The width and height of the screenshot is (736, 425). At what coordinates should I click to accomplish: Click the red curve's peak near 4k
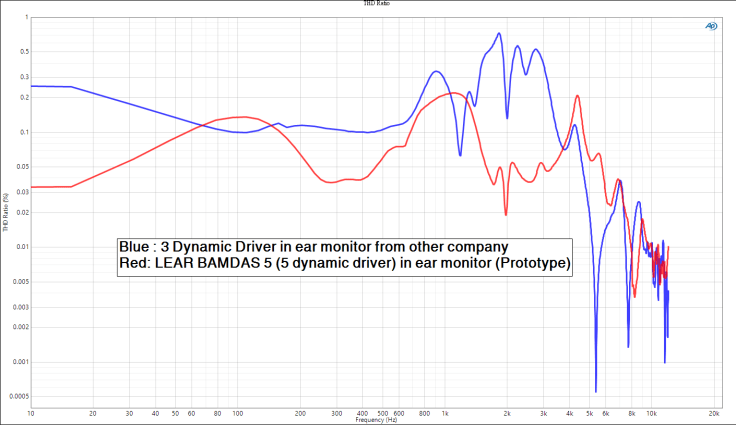pyautogui.click(x=578, y=97)
